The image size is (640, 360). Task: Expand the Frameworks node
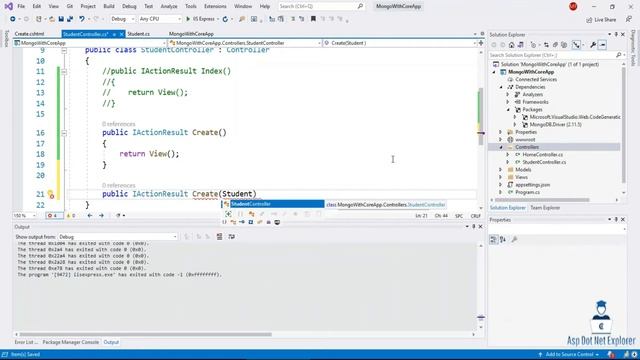(508, 102)
